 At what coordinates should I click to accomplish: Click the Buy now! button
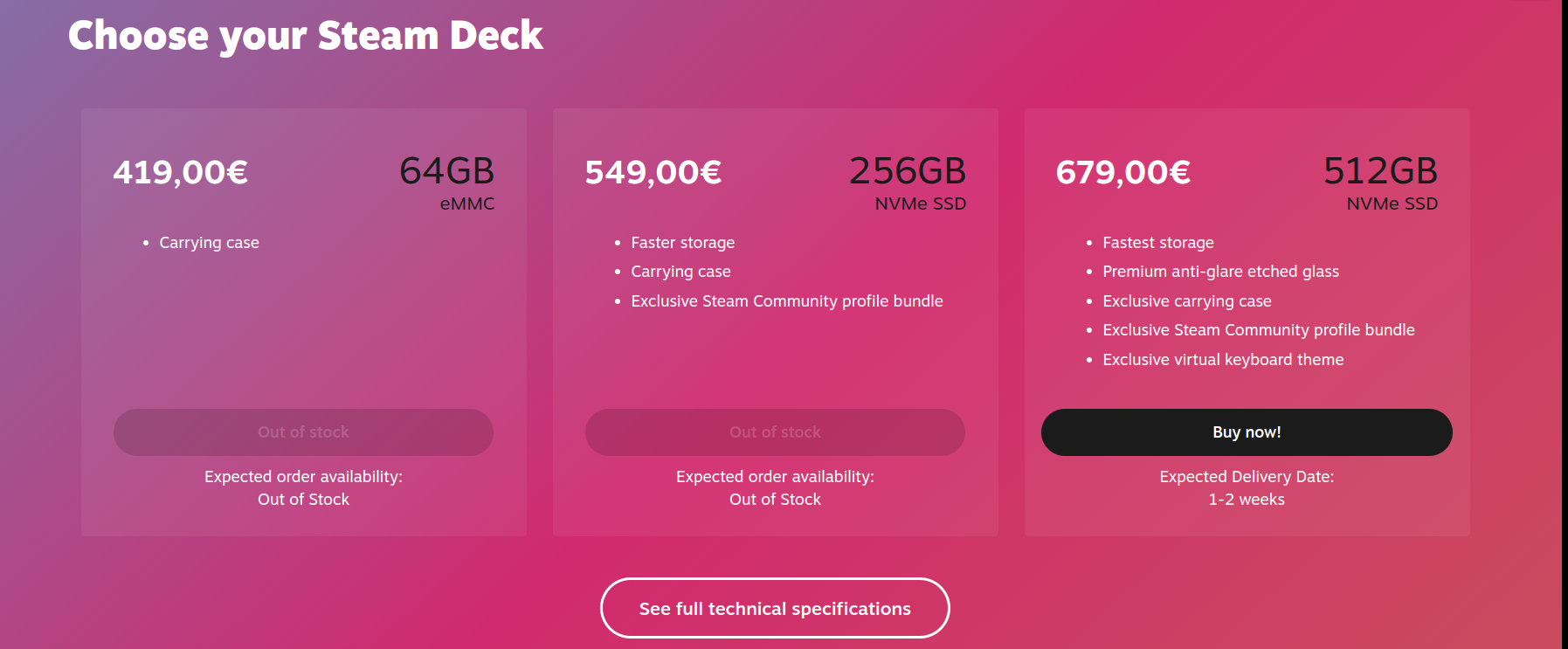[x=1247, y=432]
